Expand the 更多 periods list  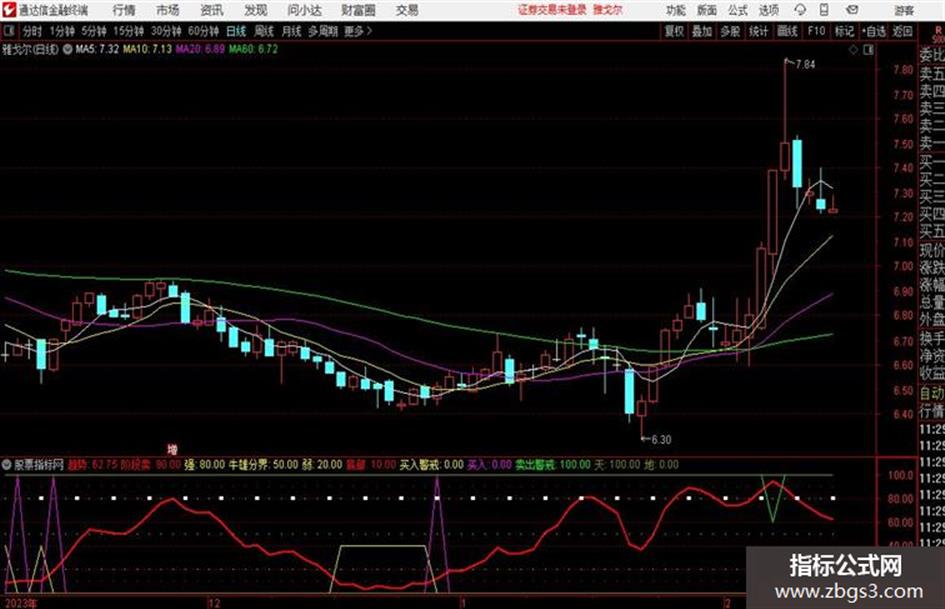pyautogui.click(x=358, y=31)
